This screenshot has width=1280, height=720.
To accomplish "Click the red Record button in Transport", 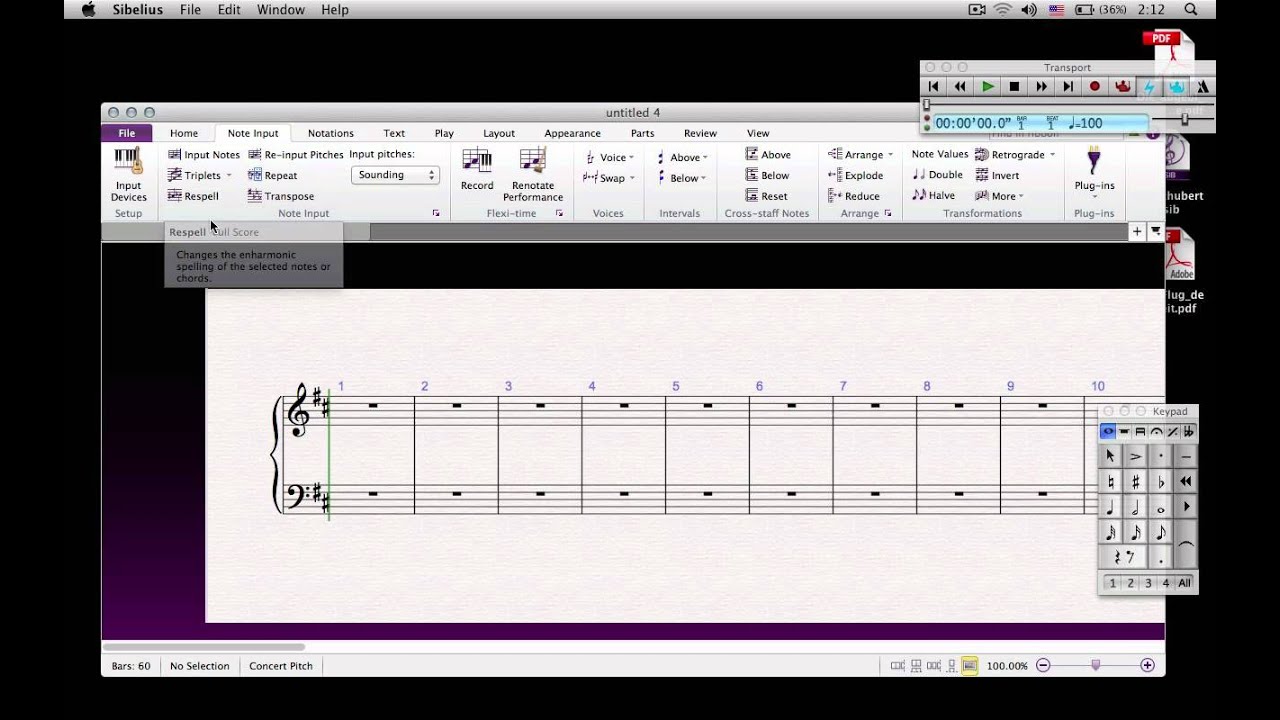I will tap(1095, 87).
